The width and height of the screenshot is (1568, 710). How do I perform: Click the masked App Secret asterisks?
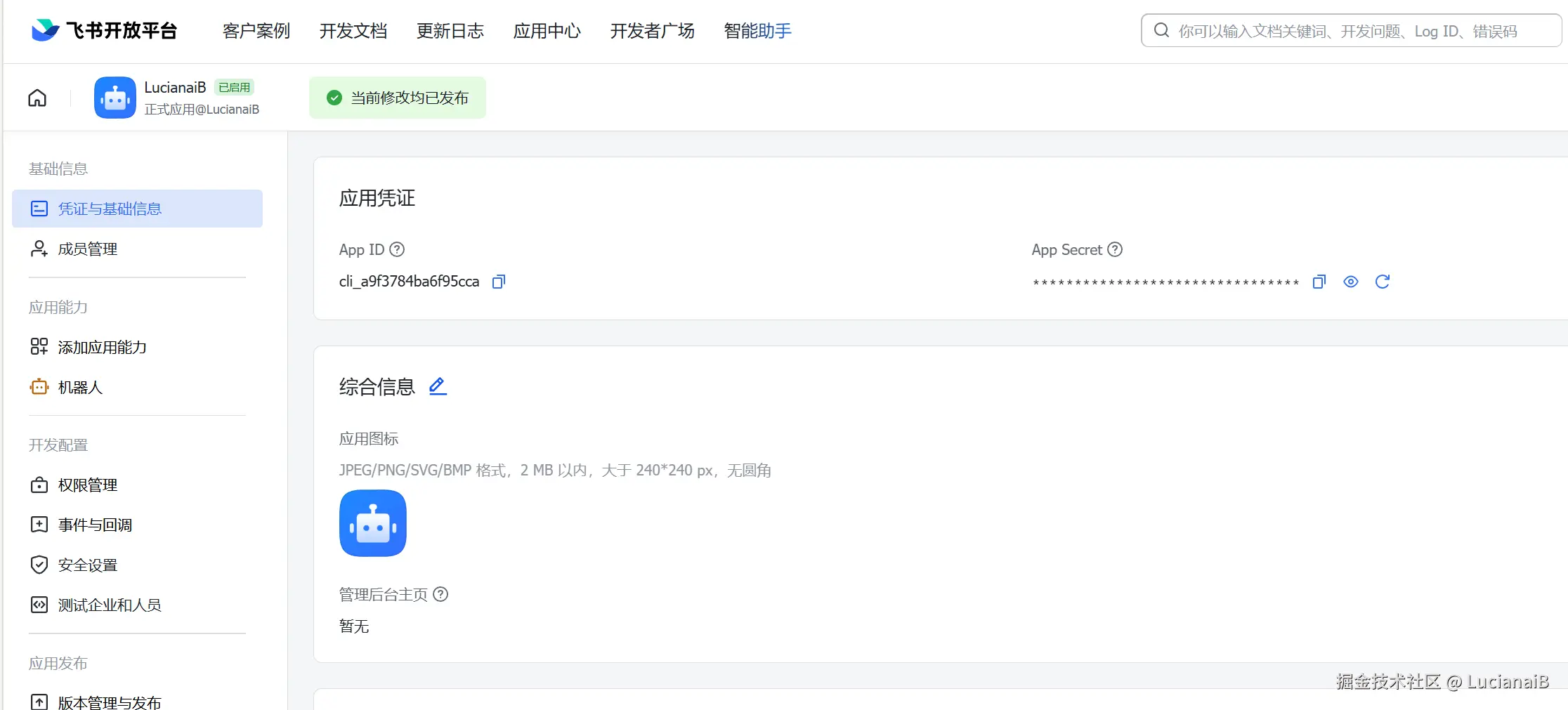[x=1166, y=282]
